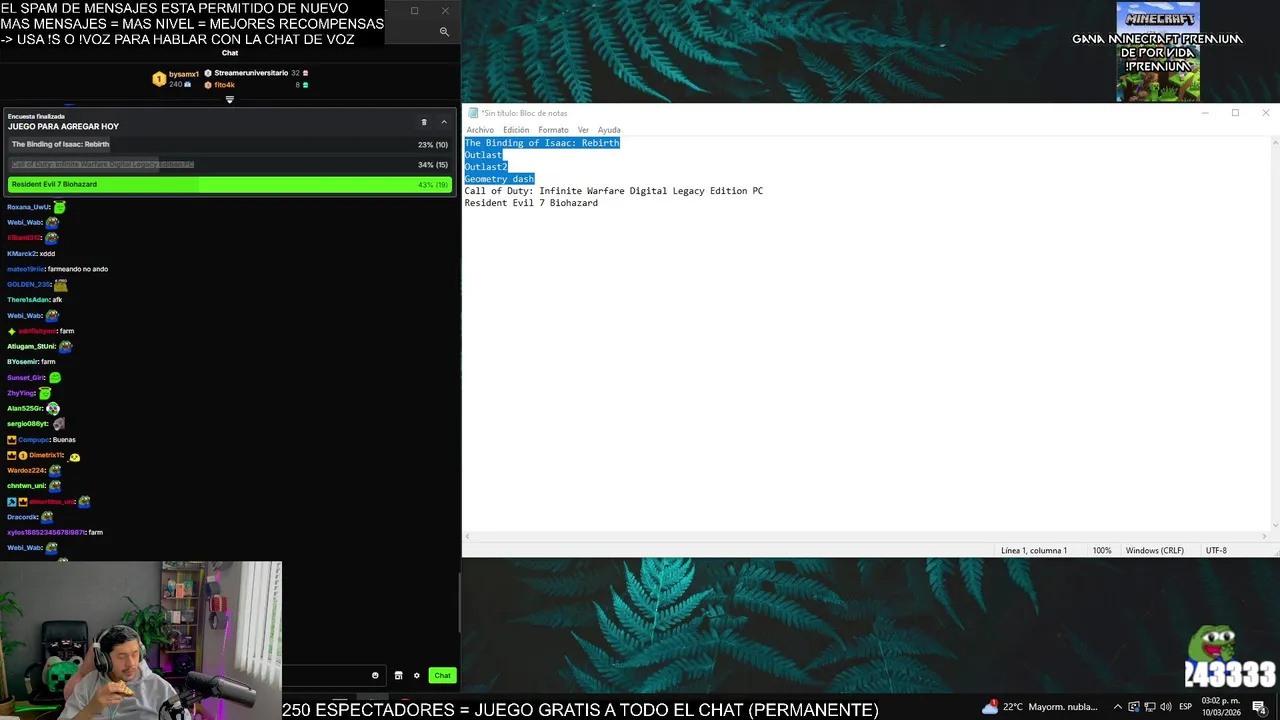Select Call of Duty poll result bar
The height and width of the screenshot is (720, 1280).
[230, 164]
